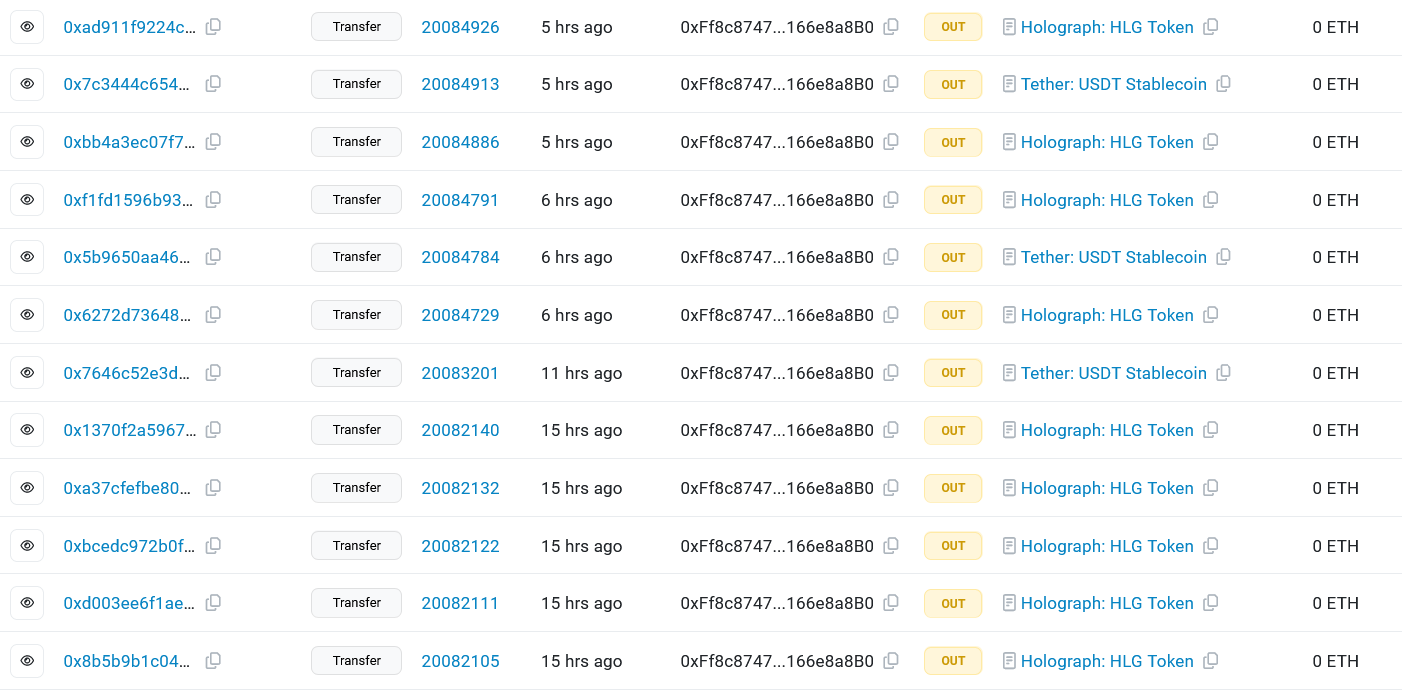This screenshot has width=1402, height=690.
Task: Copy the 0x7c3444c654 transaction hash
Action: pyautogui.click(x=213, y=85)
